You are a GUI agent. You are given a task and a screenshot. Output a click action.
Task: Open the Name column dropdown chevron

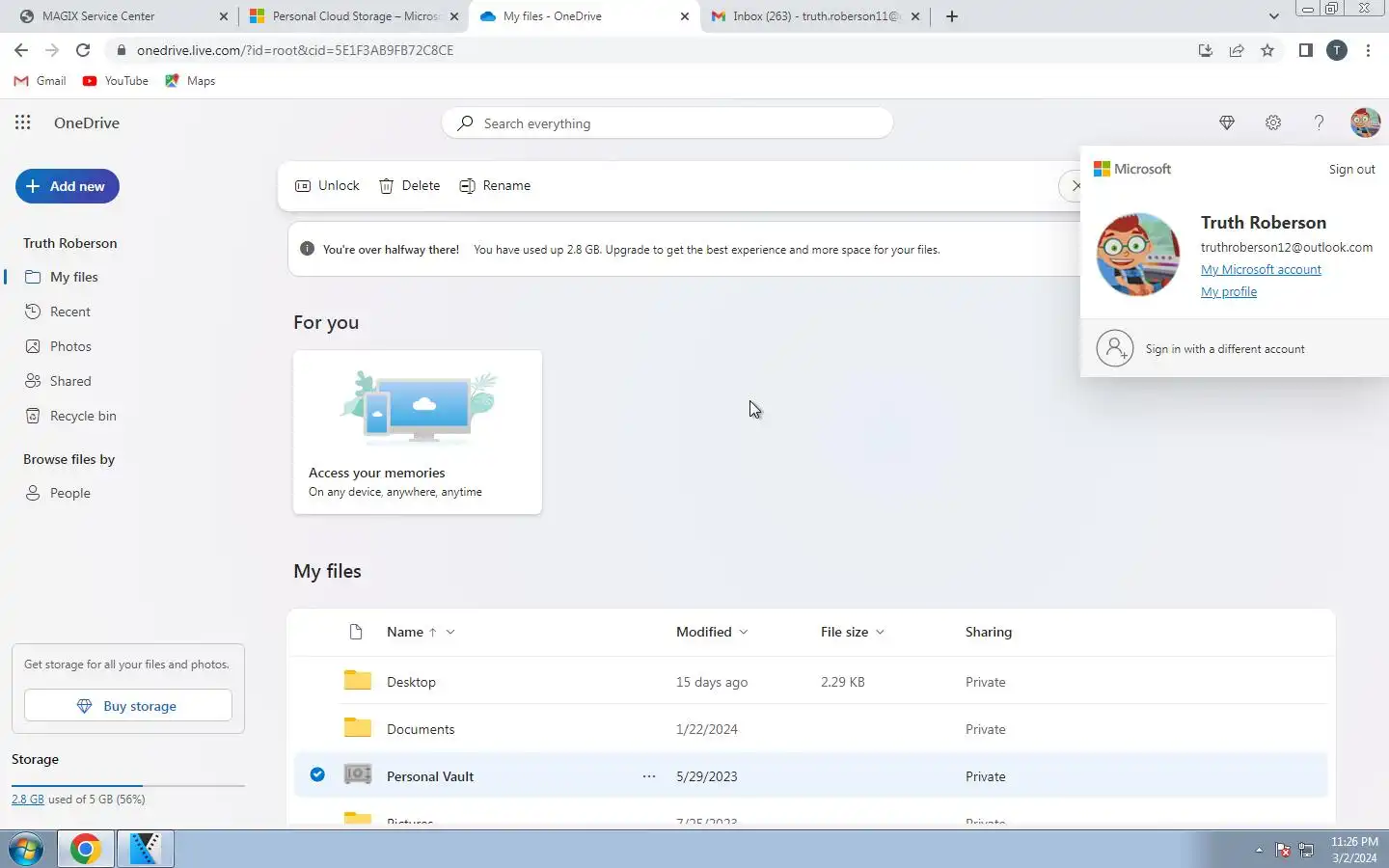(x=450, y=632)
